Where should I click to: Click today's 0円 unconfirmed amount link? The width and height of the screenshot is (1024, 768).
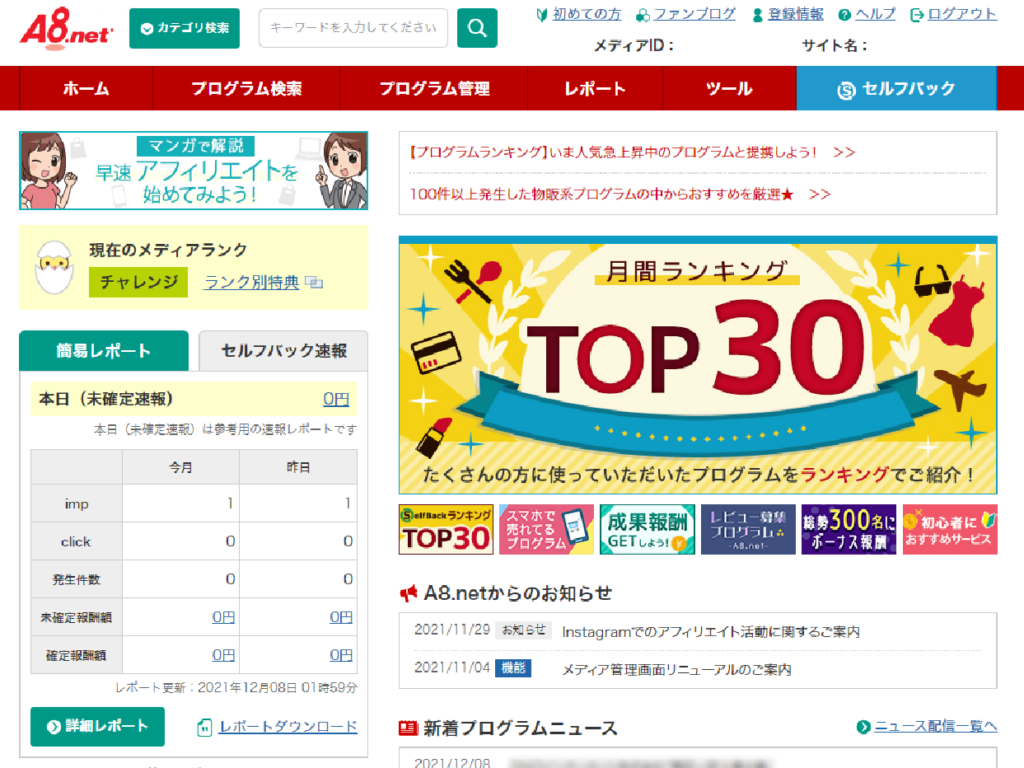(x=336, y=399)
